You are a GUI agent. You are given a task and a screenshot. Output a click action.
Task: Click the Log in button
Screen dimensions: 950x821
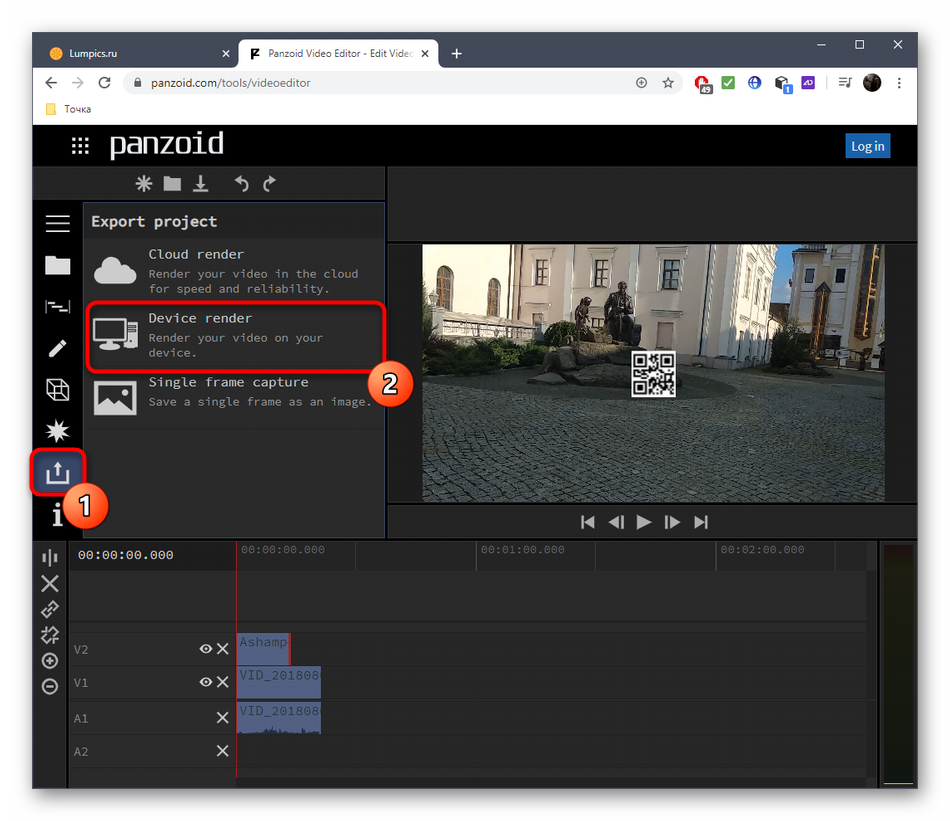pyautogui.click(x=867, y=146)
